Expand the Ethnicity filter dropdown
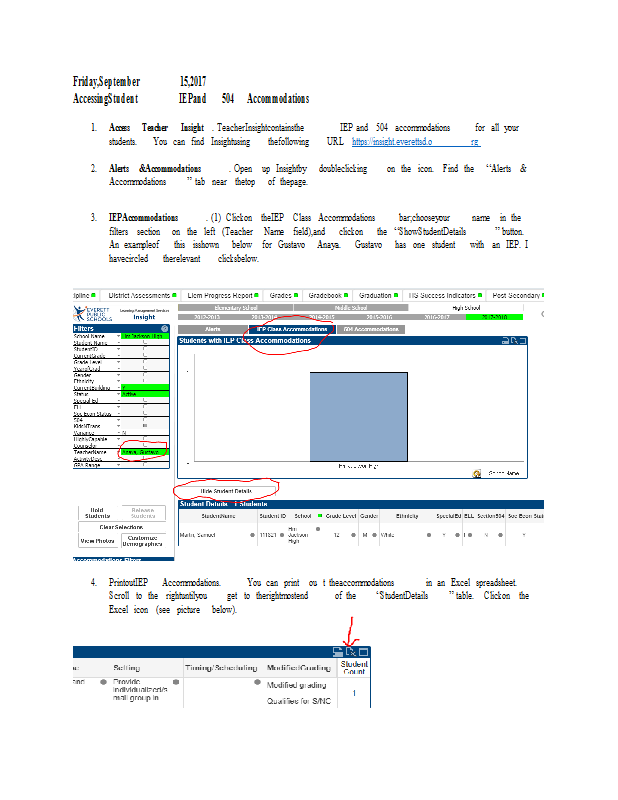Screen dimensions: 618x800 118,381
